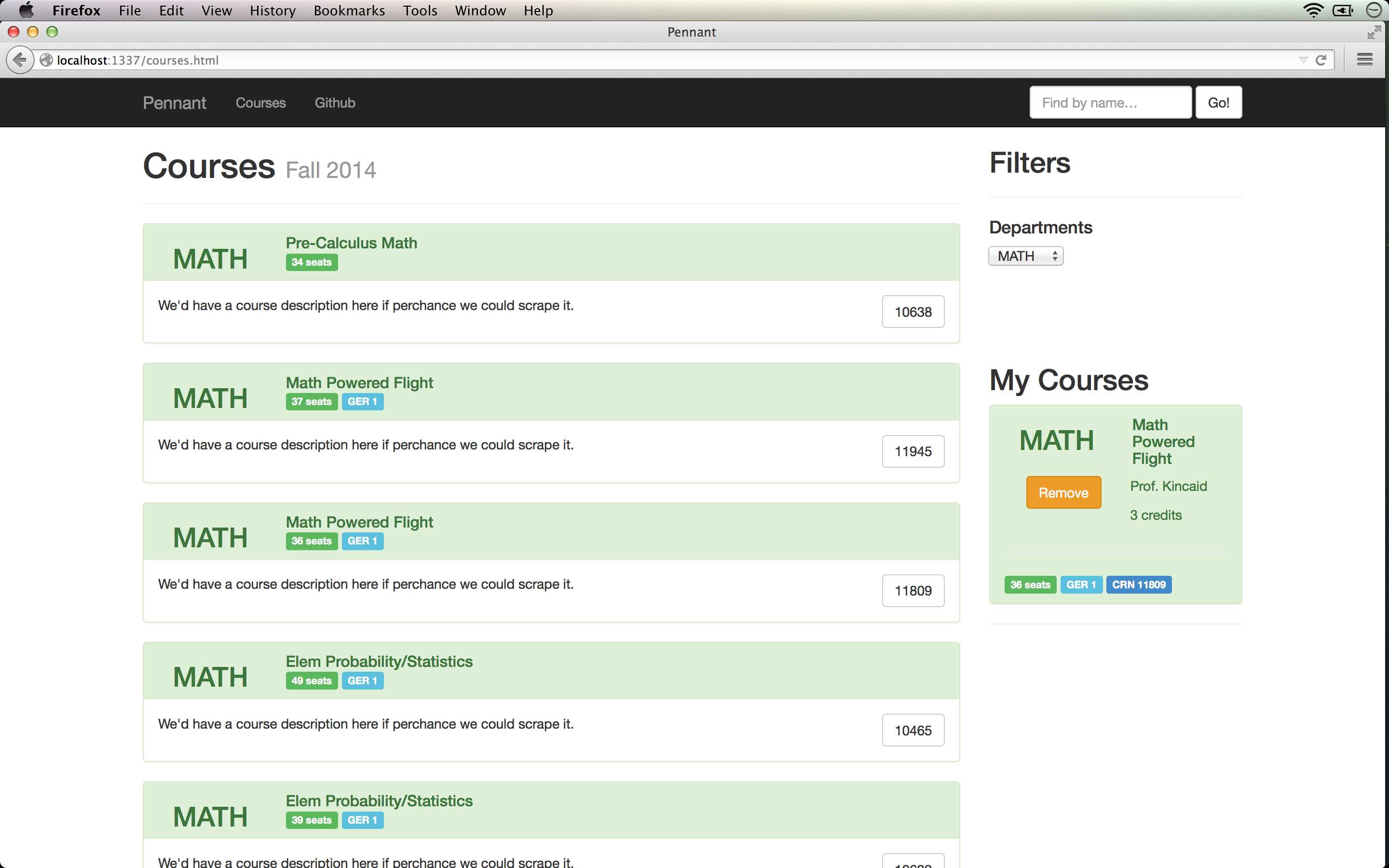Click the fullscreen arrows icon
Image resolution: width=1389 pixels, height=868 pixels.
pos(1374,32)
